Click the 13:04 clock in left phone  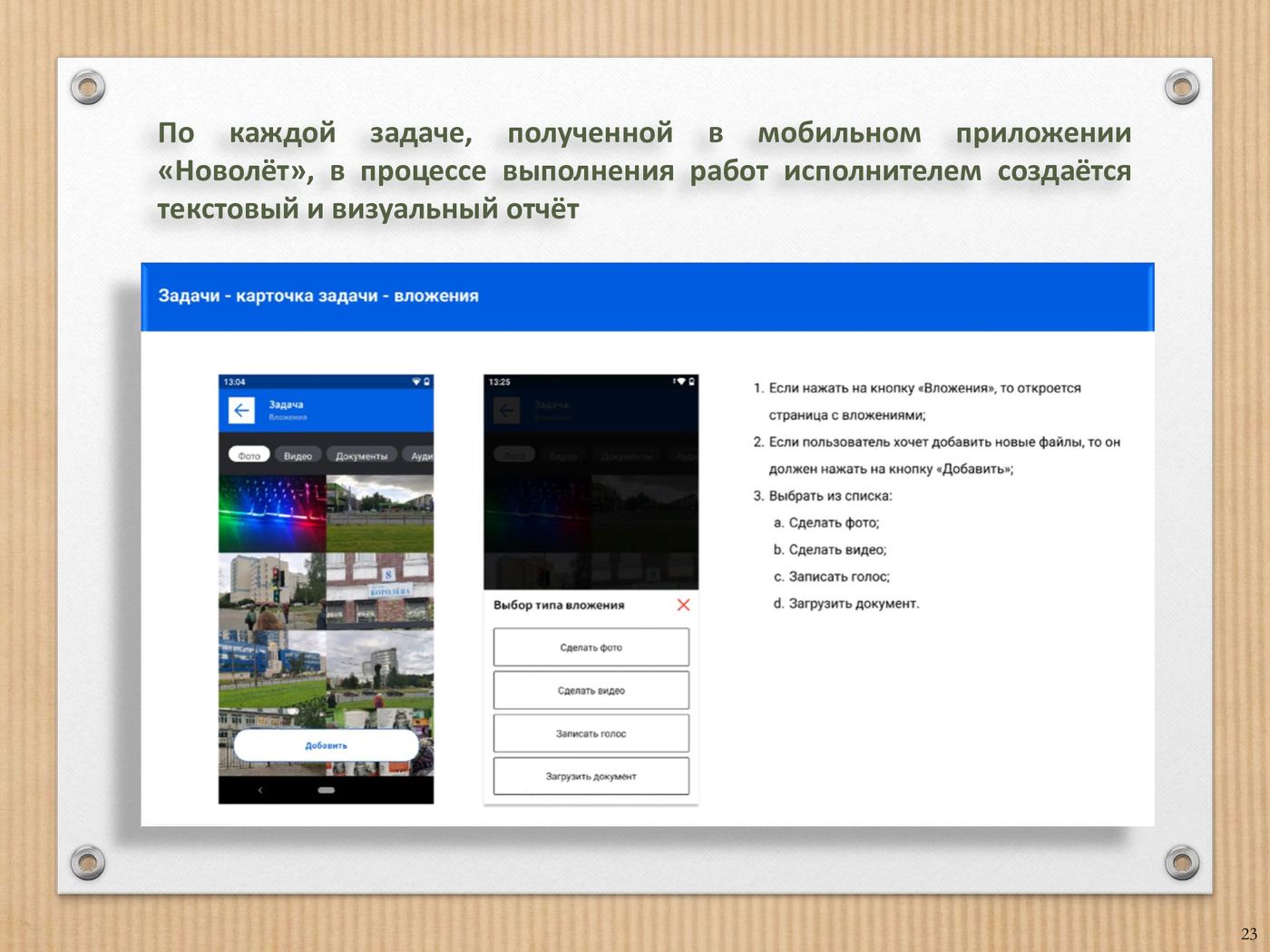pos(234,382)
